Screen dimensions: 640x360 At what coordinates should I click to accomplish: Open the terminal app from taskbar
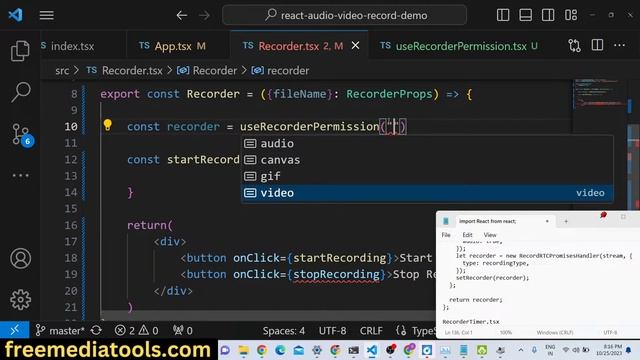pyautogui.click(x=353, y=350)
